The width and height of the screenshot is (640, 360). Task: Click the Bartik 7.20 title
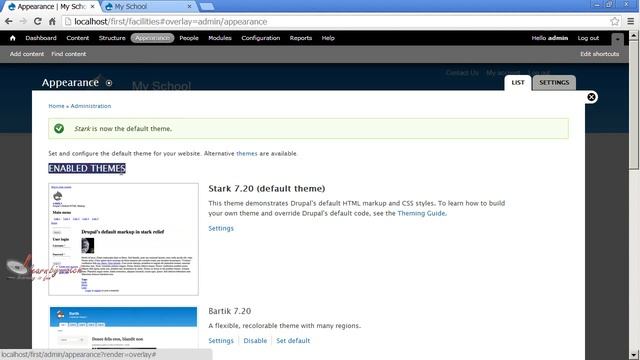[x=229, y=311]
